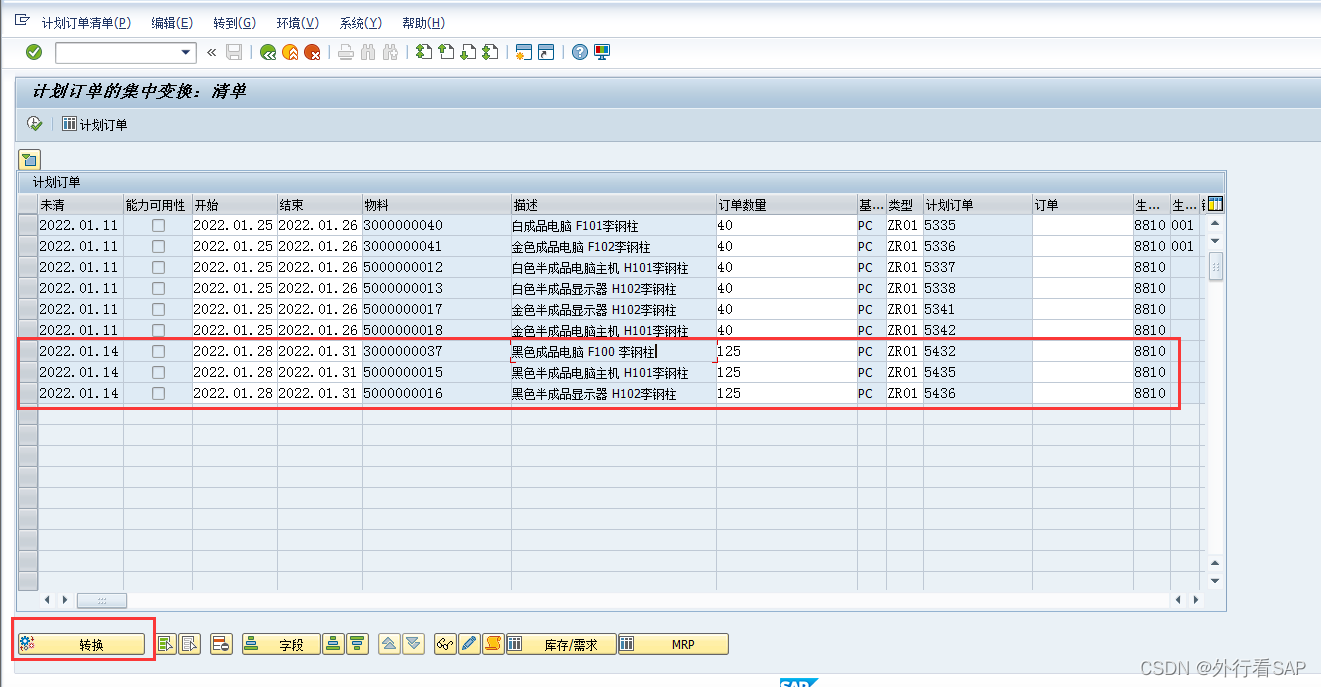Tick capacity checkbox for planned order 5335
This screenshot has width=1321, height=687.
pyautogui.click(x=158, y=226)
